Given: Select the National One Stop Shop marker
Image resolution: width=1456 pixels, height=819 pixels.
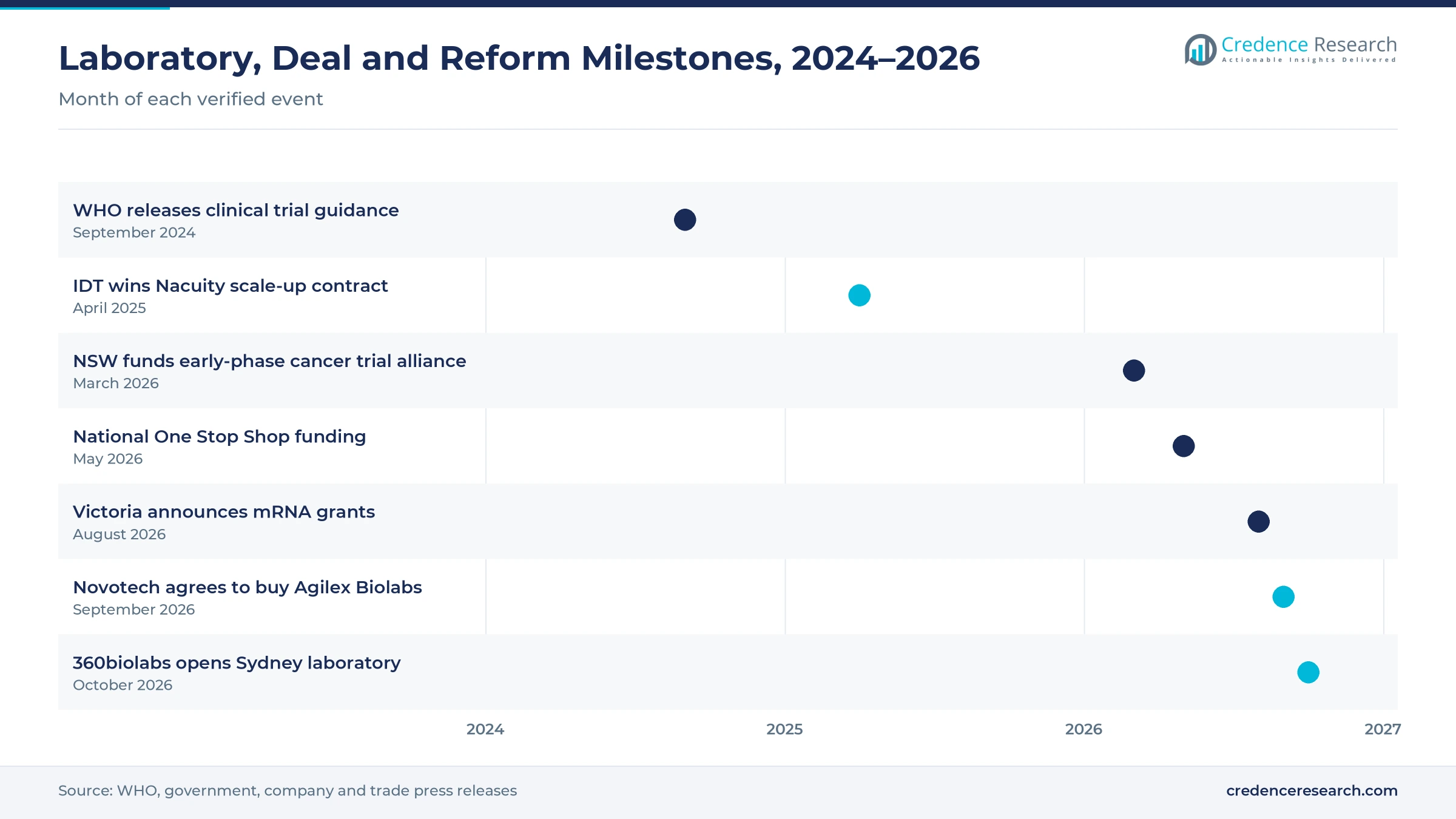Looking at the screenshot, I should point(1184,446).
